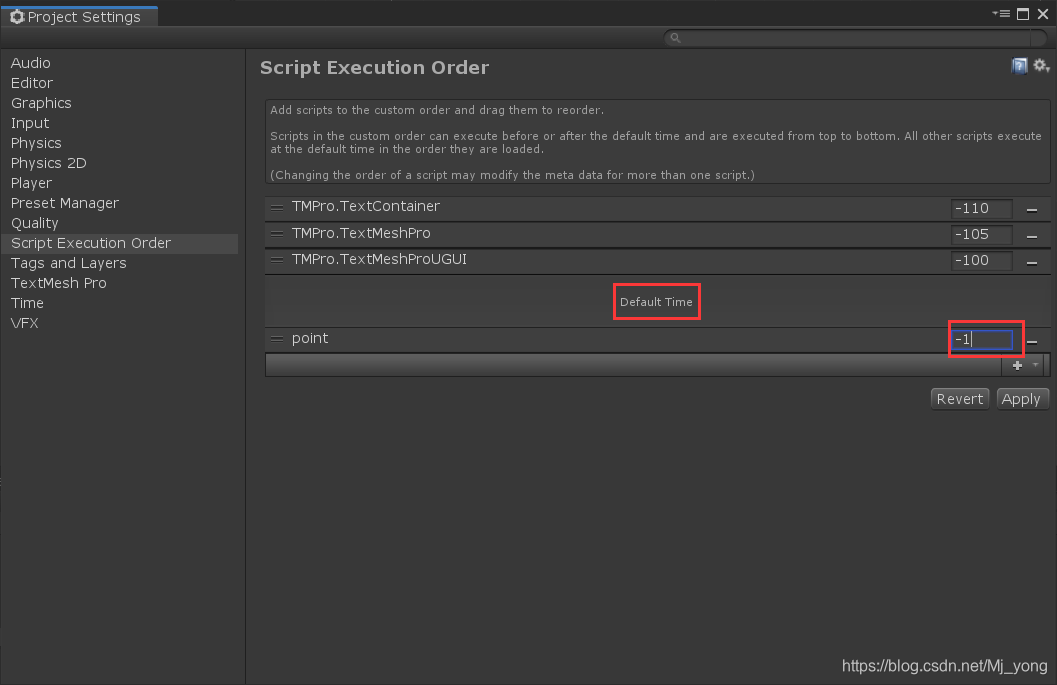Open the settings gear preset menu
The width and height of the screenshot is (1057, 685).
coord(1041,66)
